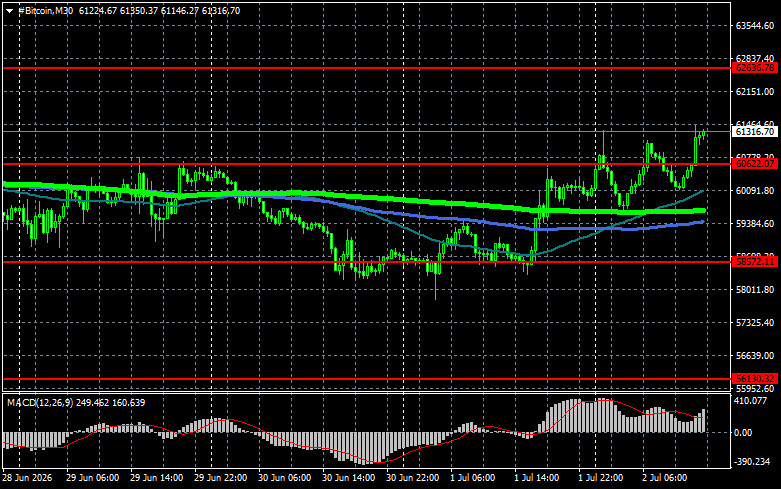Select the 58572.11 red price label

pyautogui.click(x=755, y=261)
